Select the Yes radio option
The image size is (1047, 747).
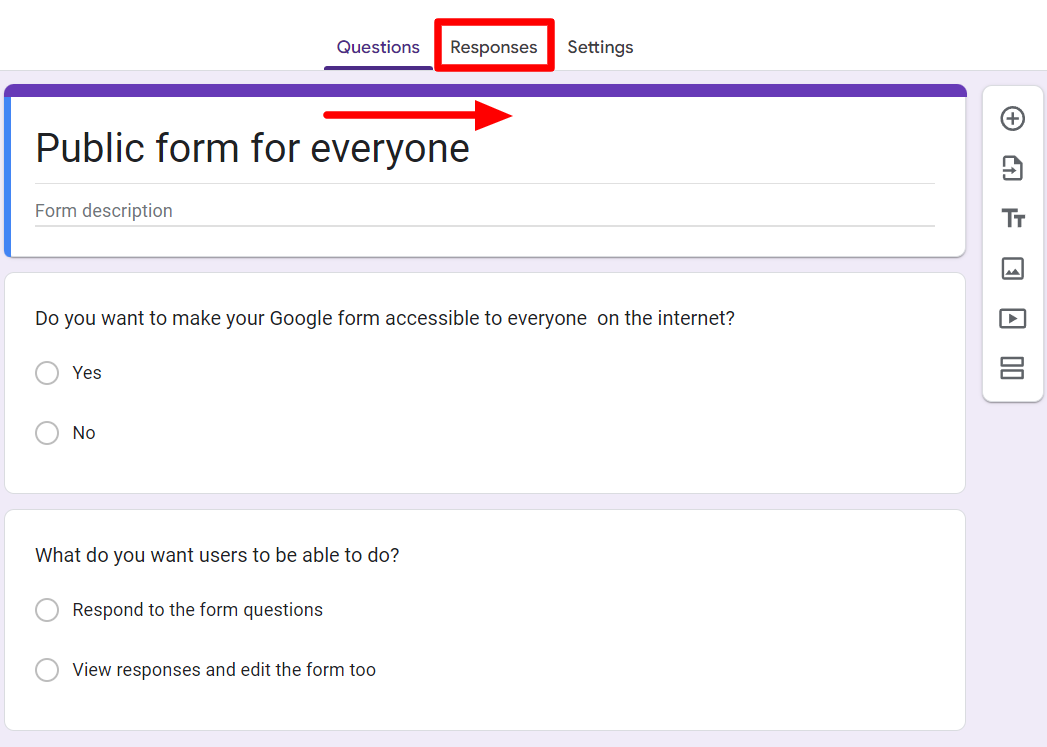[x=47, y=372]
